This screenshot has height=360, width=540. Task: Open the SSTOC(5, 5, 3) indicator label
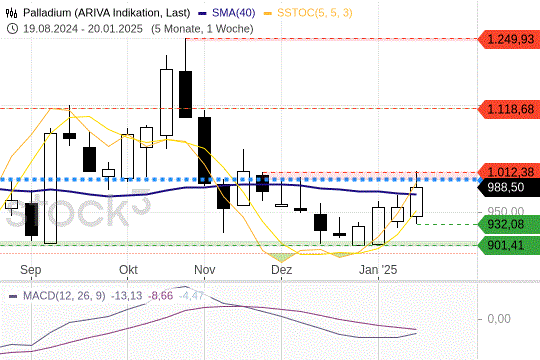coord(315,13)
